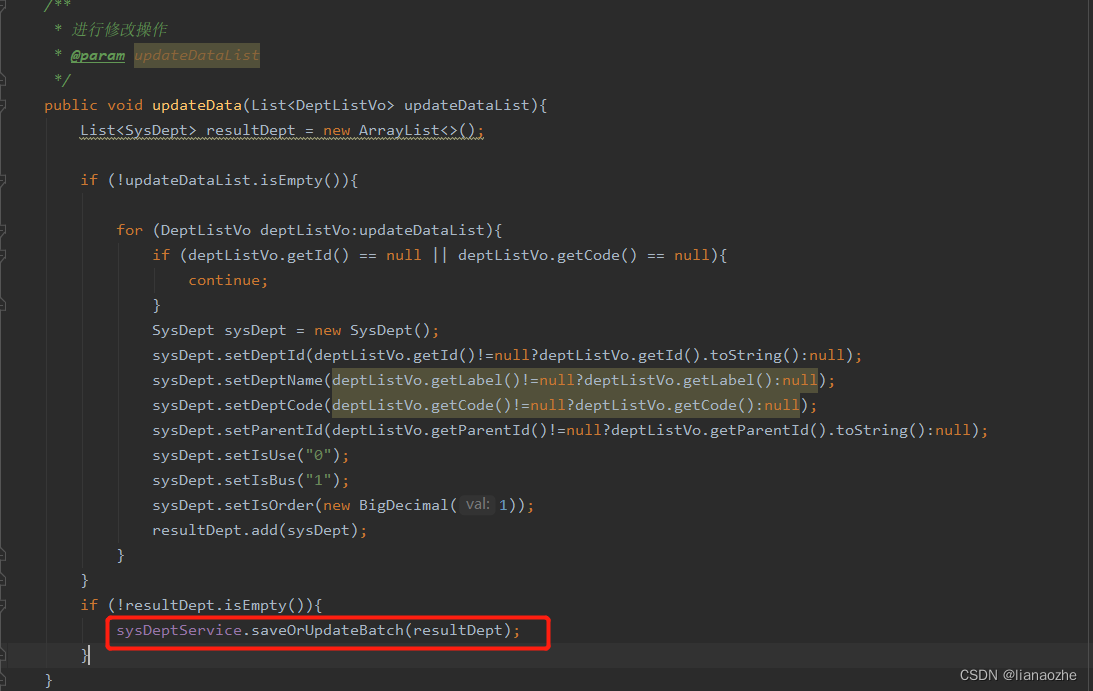Click the 'void' return type keyword
The height and width of the screenshot is (691, 1093).
coord(125,105)
